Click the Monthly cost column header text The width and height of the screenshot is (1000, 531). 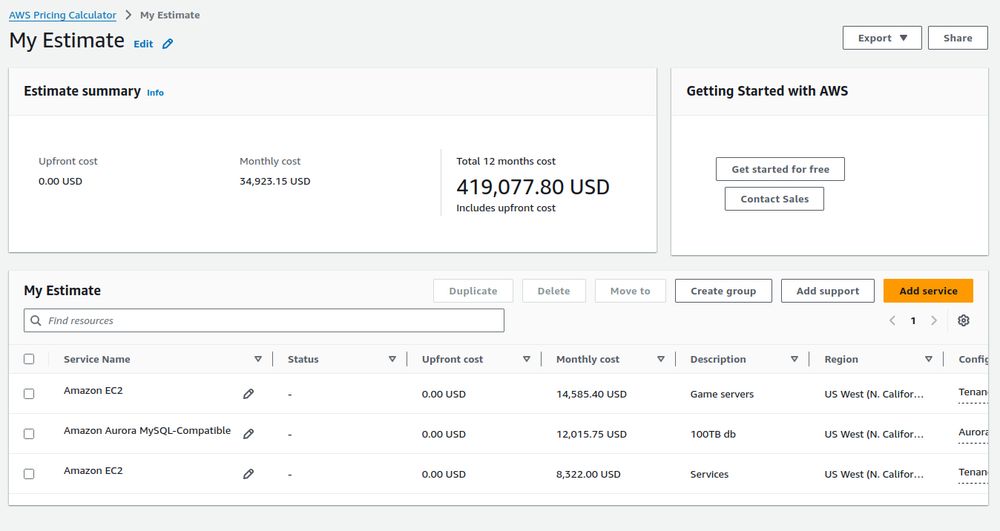click(587, 359)
